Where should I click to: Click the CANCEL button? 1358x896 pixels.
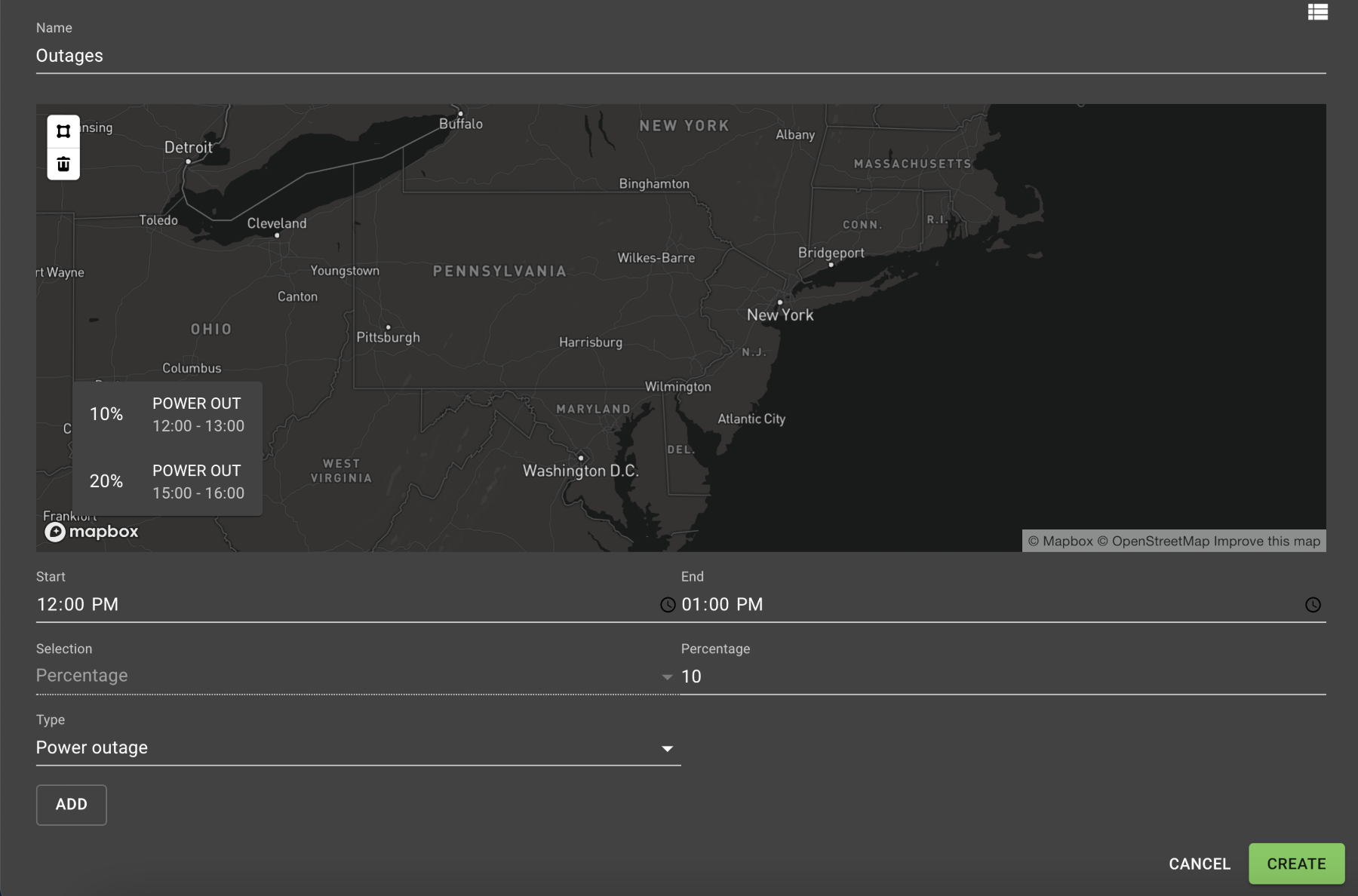point(1200,864)
